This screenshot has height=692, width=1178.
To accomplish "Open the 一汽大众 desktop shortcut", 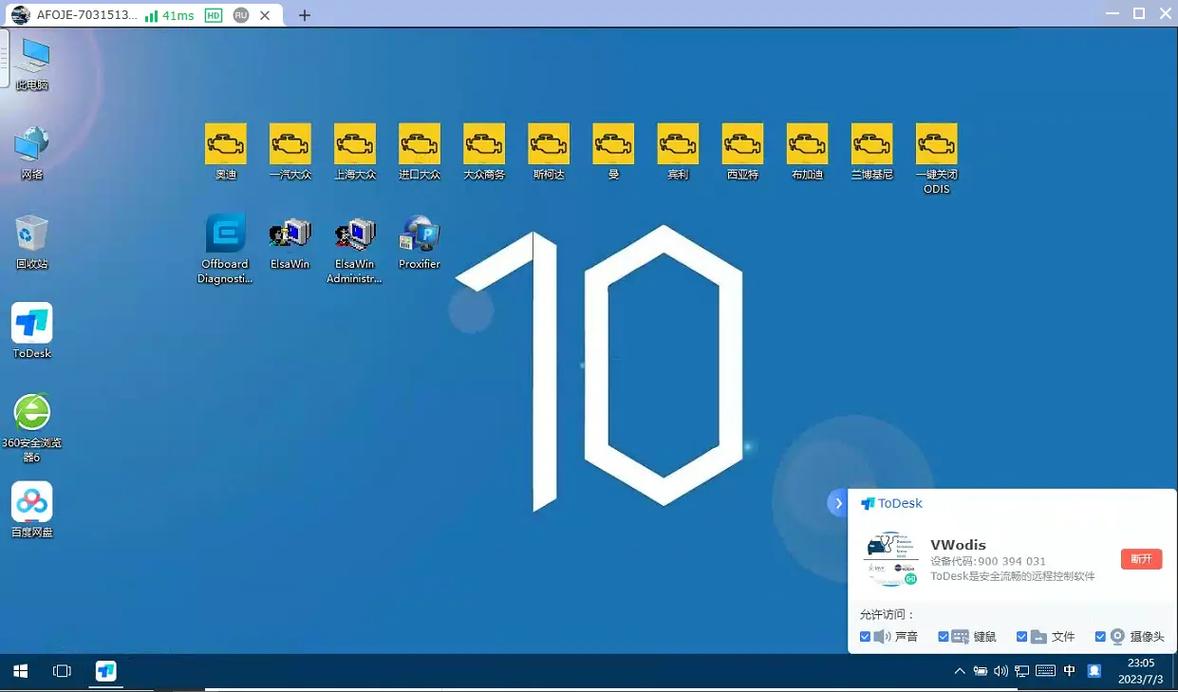I will [x=290, y=151].
